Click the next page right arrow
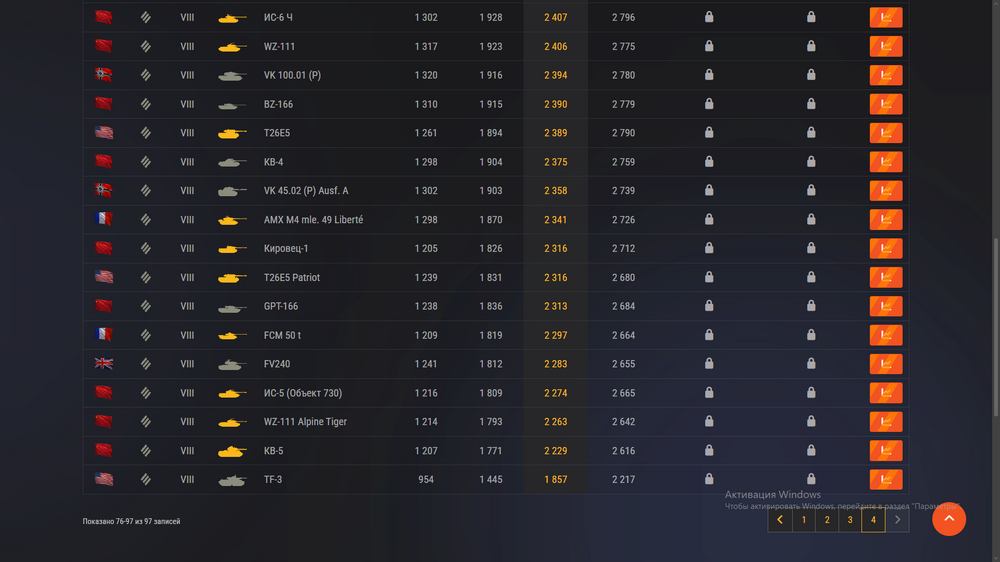This screenshot has height=562, width=1000. [897, 520]
